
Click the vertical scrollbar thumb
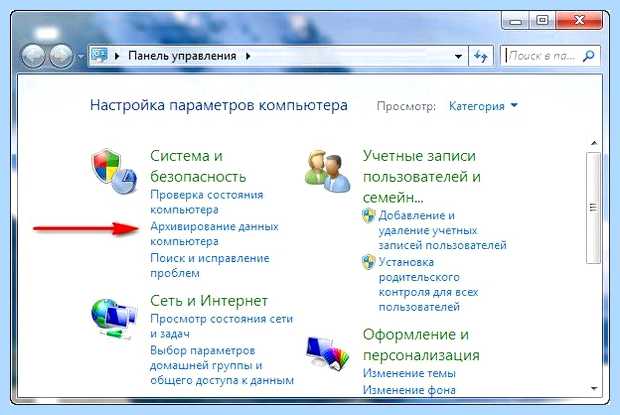click(593, 208)
